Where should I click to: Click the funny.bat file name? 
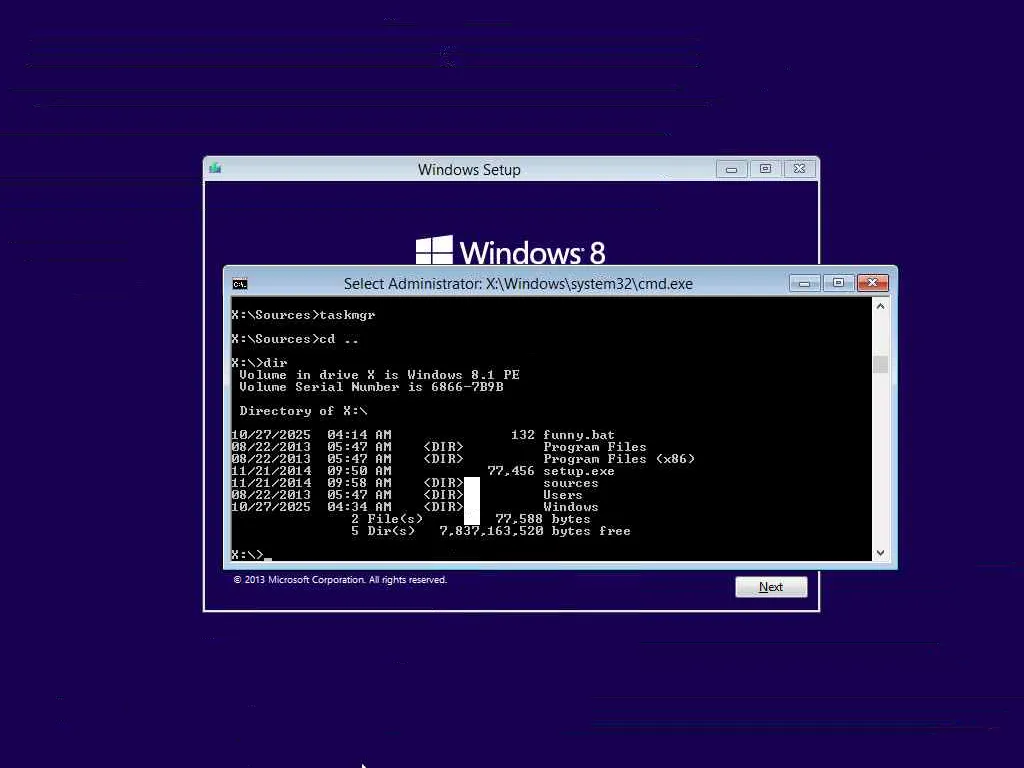tap(579, 435)
